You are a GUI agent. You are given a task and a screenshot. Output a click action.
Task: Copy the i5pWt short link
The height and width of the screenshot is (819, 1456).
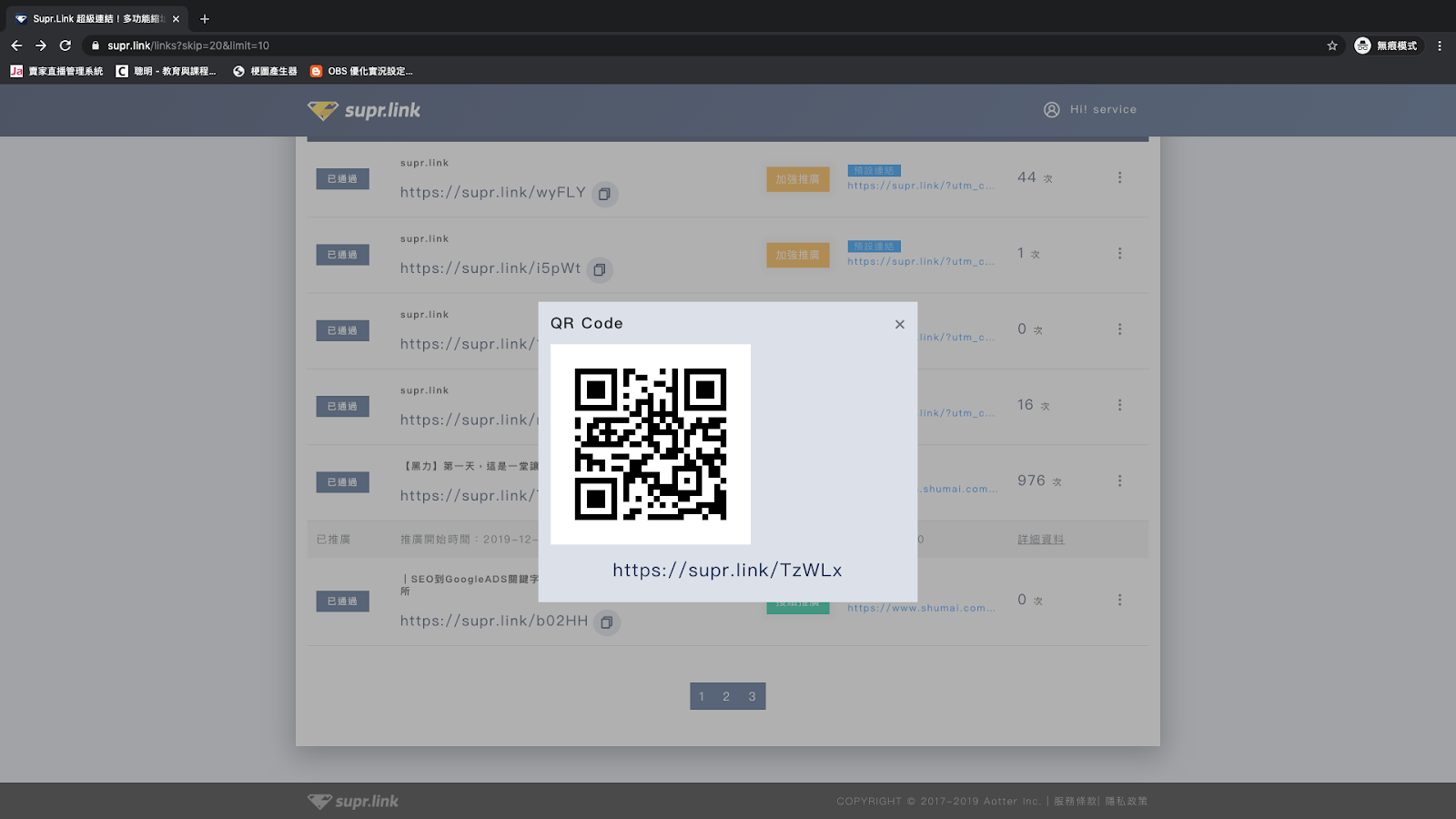600,269
